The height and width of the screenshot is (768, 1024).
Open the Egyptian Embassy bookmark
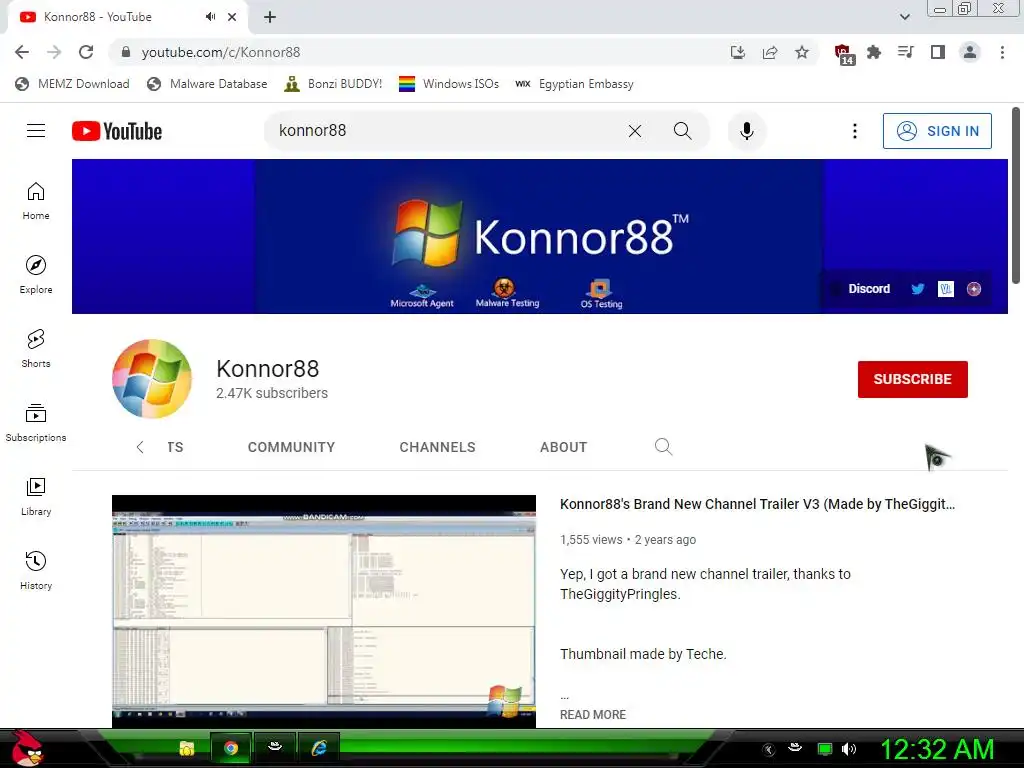[x=574, y=84]
